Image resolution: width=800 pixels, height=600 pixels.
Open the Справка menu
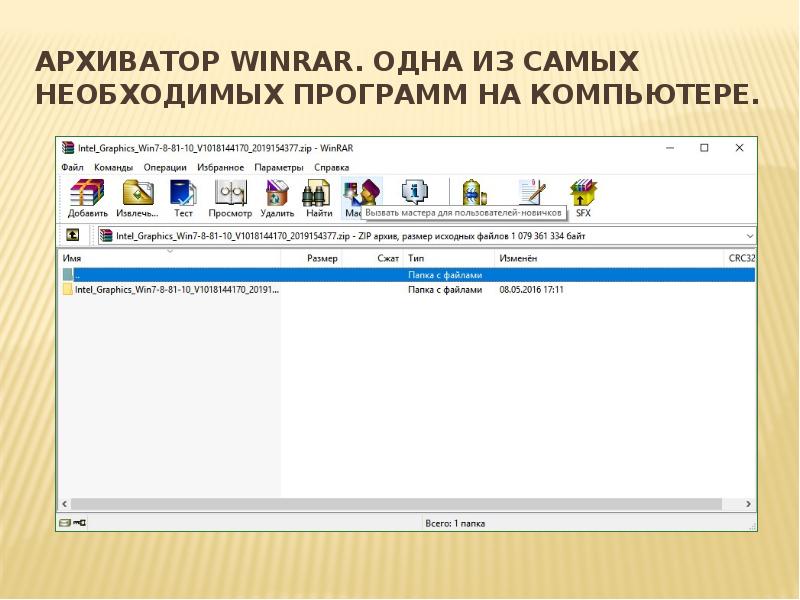click(331, 167)
